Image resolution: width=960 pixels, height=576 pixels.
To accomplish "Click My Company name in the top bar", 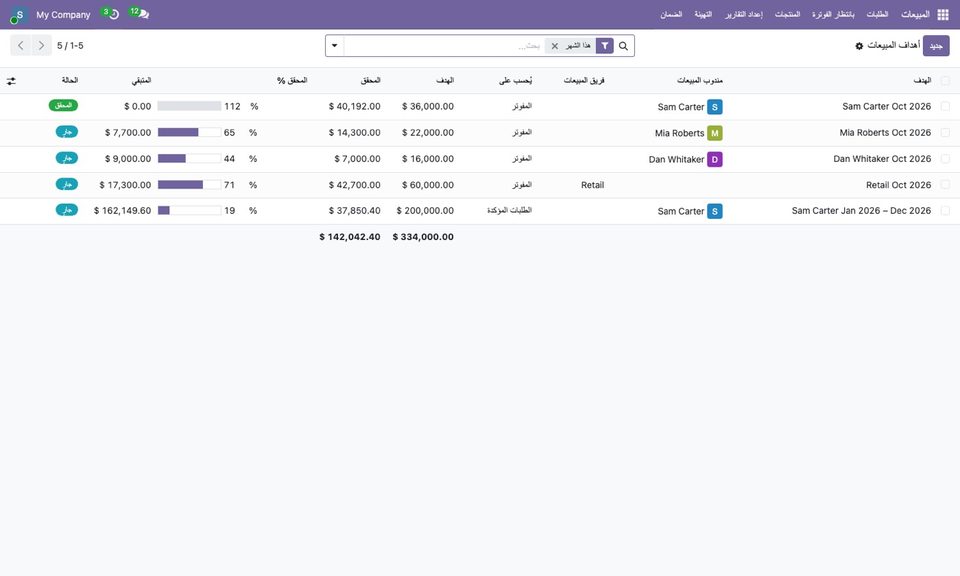I will (63, 15).
